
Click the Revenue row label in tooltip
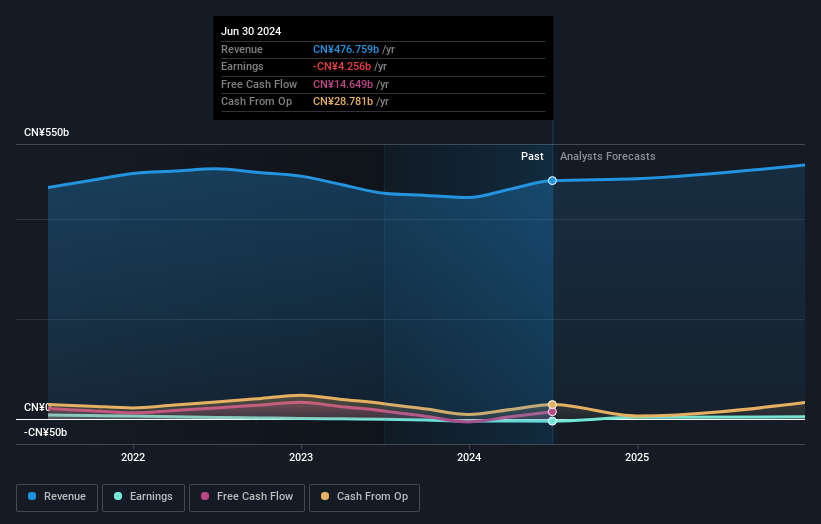click(242, 49)
